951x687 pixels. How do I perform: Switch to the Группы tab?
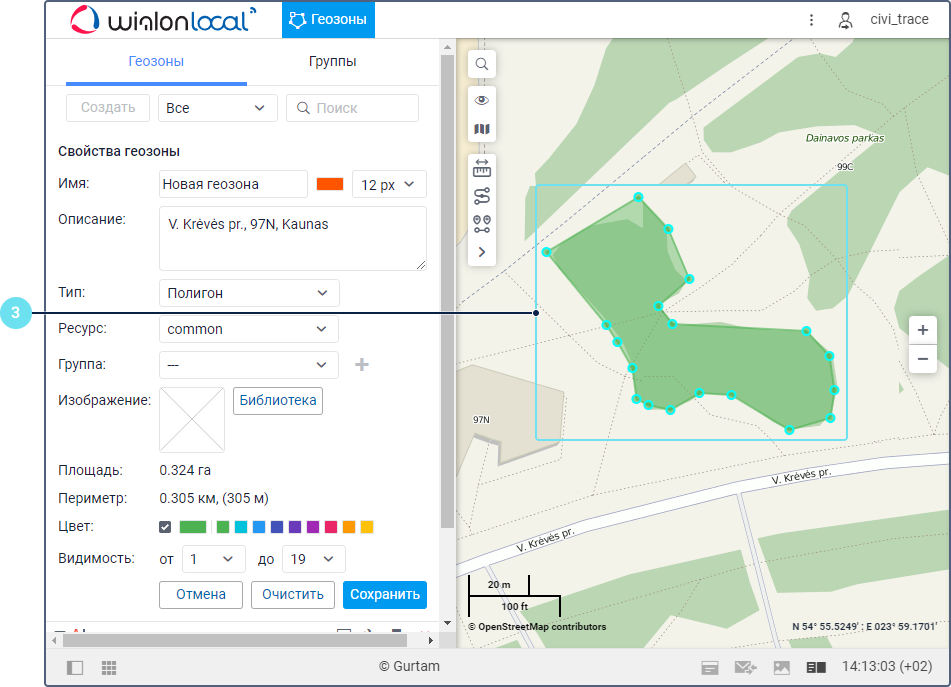coord(332,62)
